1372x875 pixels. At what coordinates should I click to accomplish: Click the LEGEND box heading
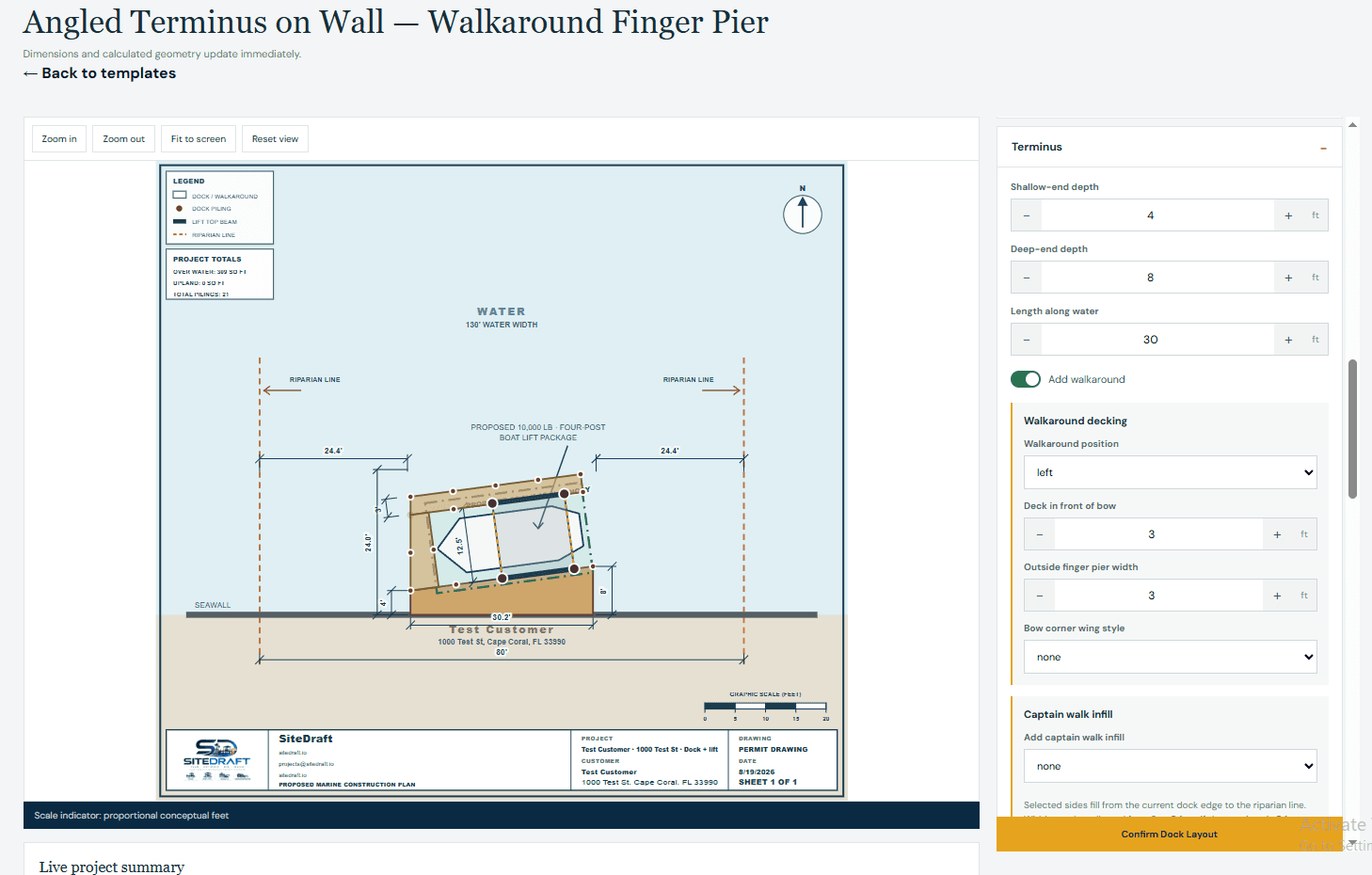click(188, 181)
